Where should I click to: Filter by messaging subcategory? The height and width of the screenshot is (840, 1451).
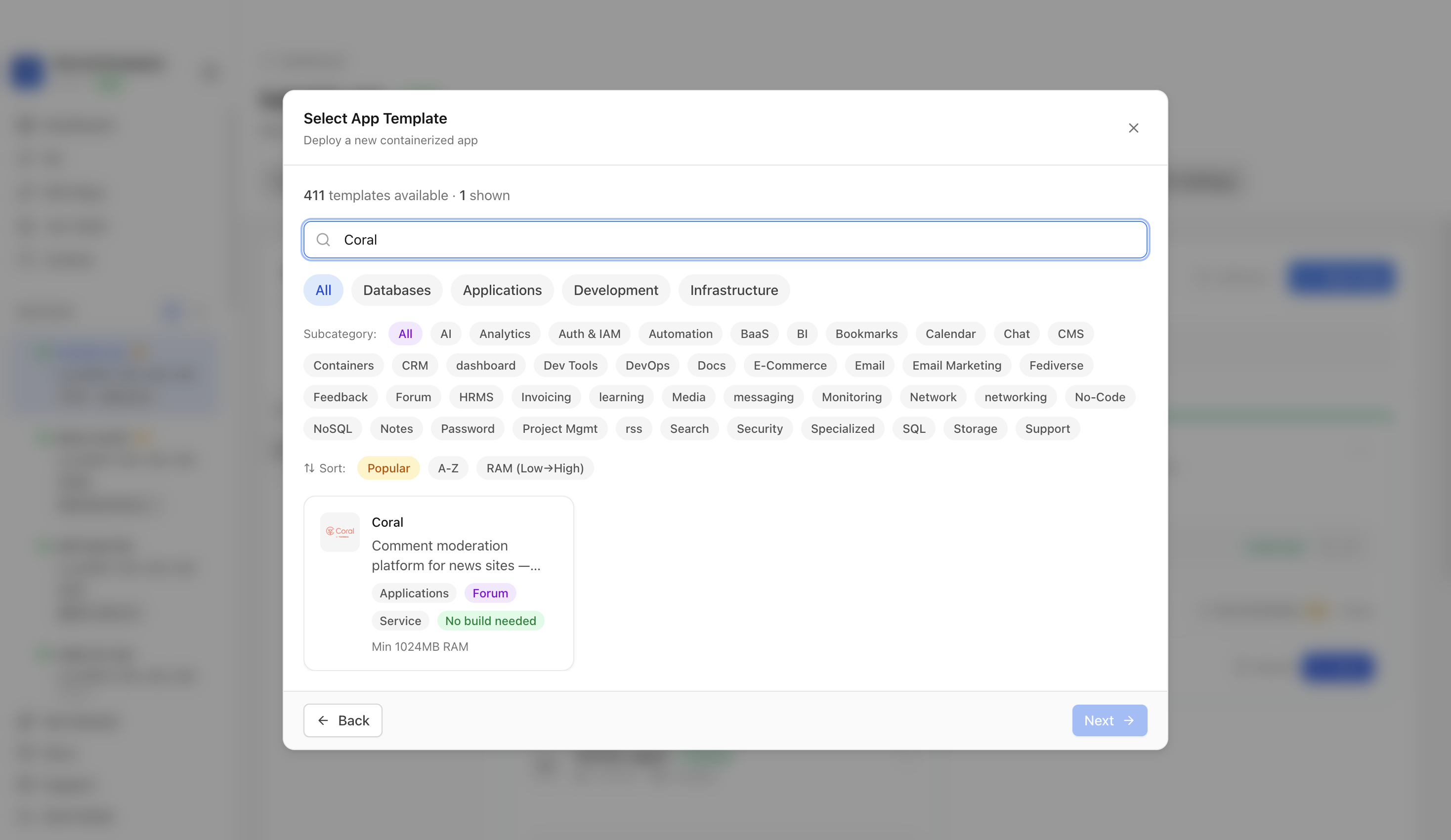(x=764, y=397)
